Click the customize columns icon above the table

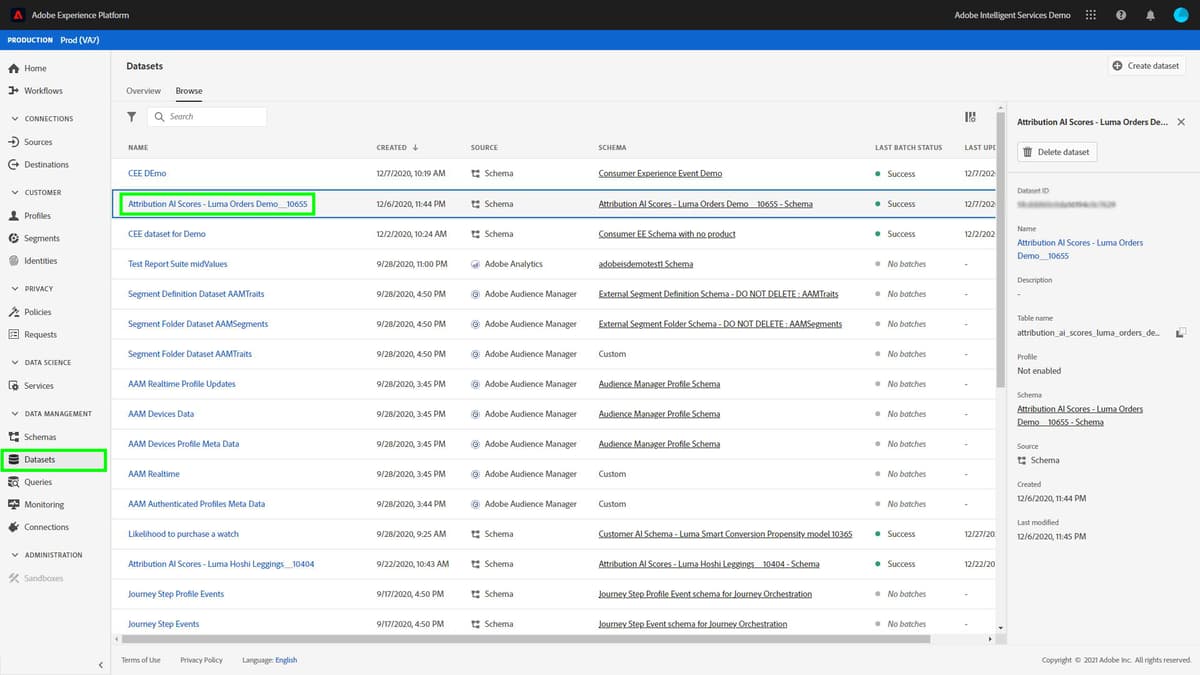pos(969,116)
